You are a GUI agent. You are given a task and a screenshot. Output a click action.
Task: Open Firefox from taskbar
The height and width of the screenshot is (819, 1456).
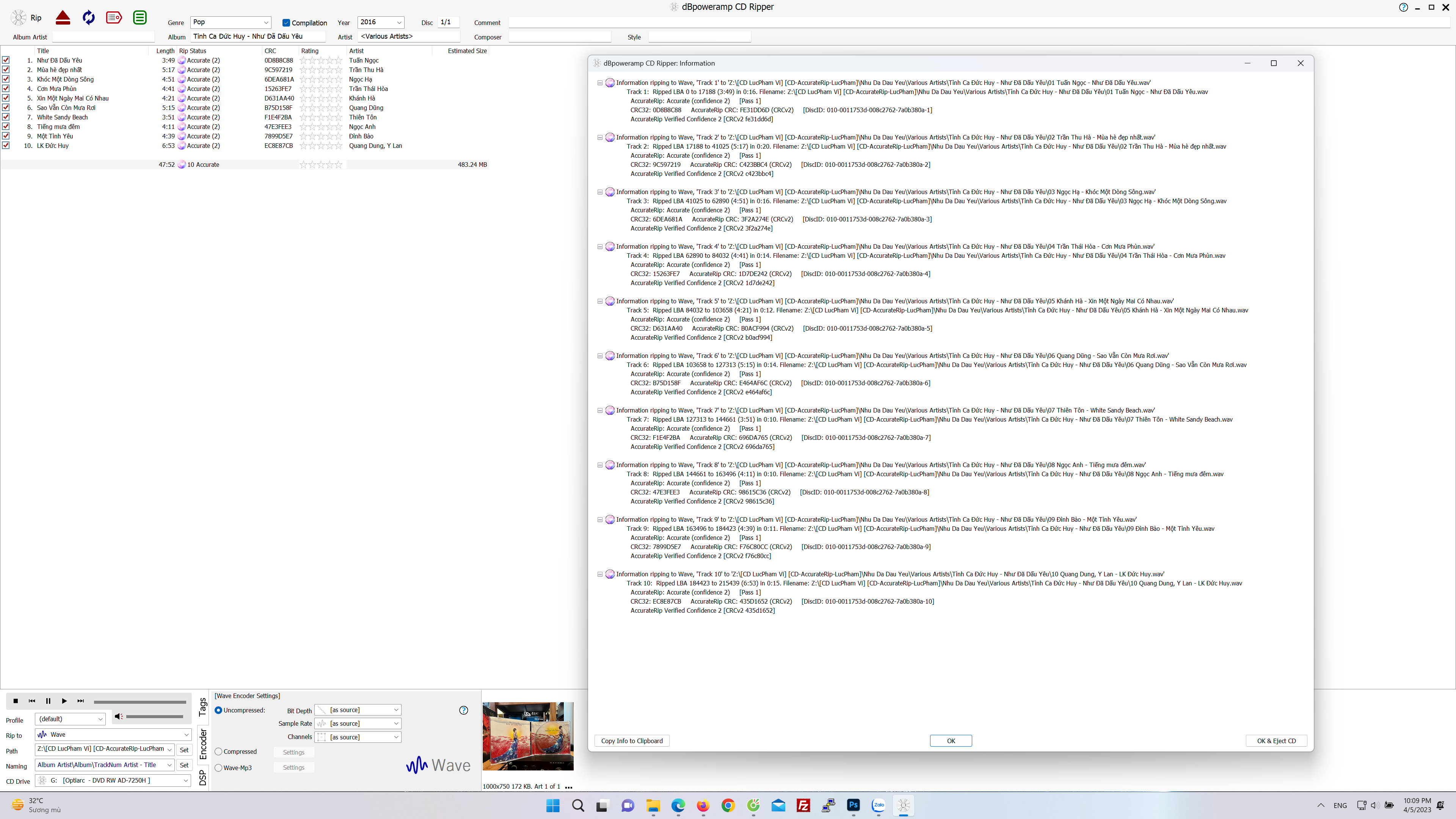(703, 805)
